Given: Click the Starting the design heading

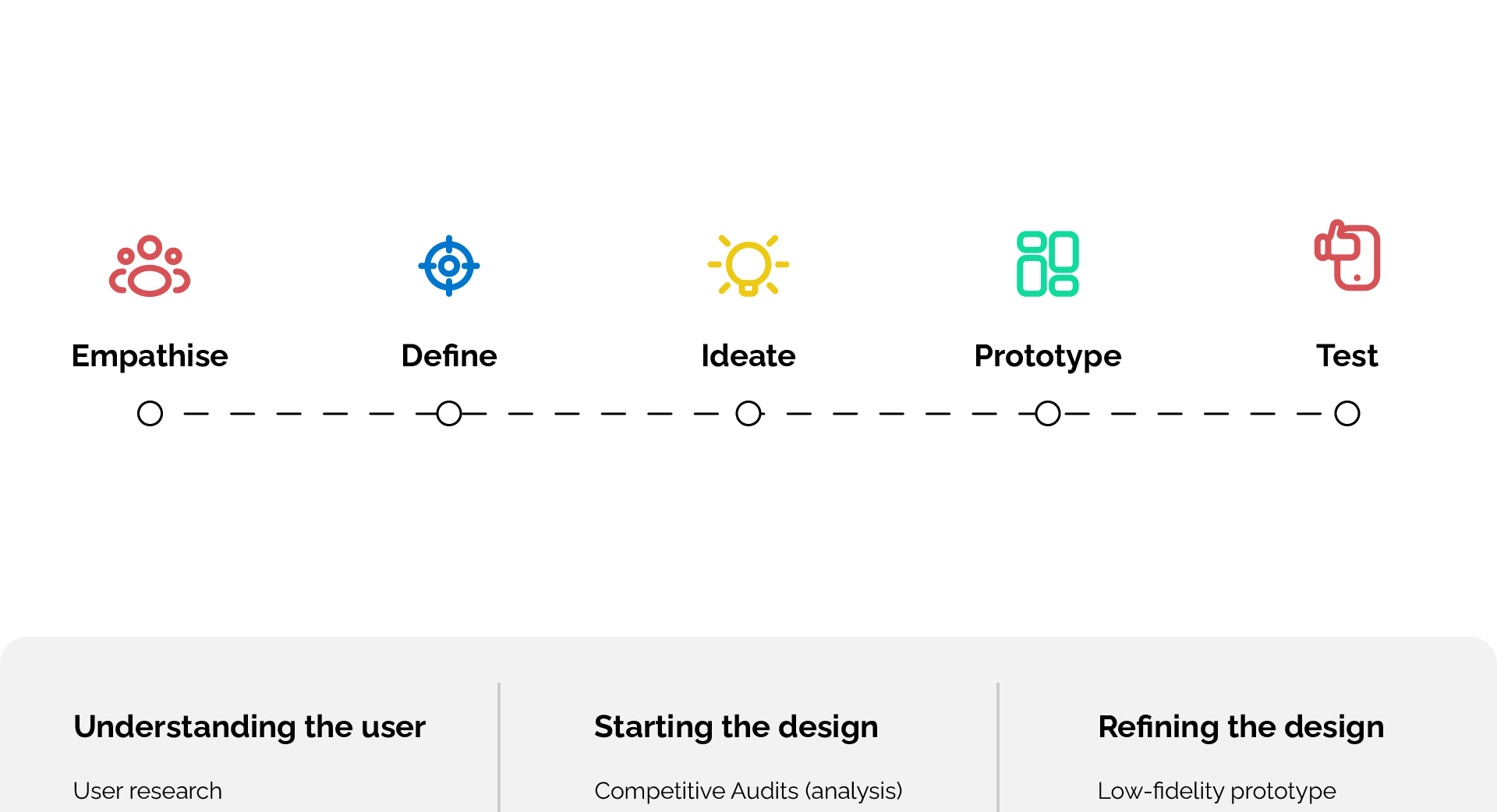Looking at the screenshot, I should click(736, 727).
